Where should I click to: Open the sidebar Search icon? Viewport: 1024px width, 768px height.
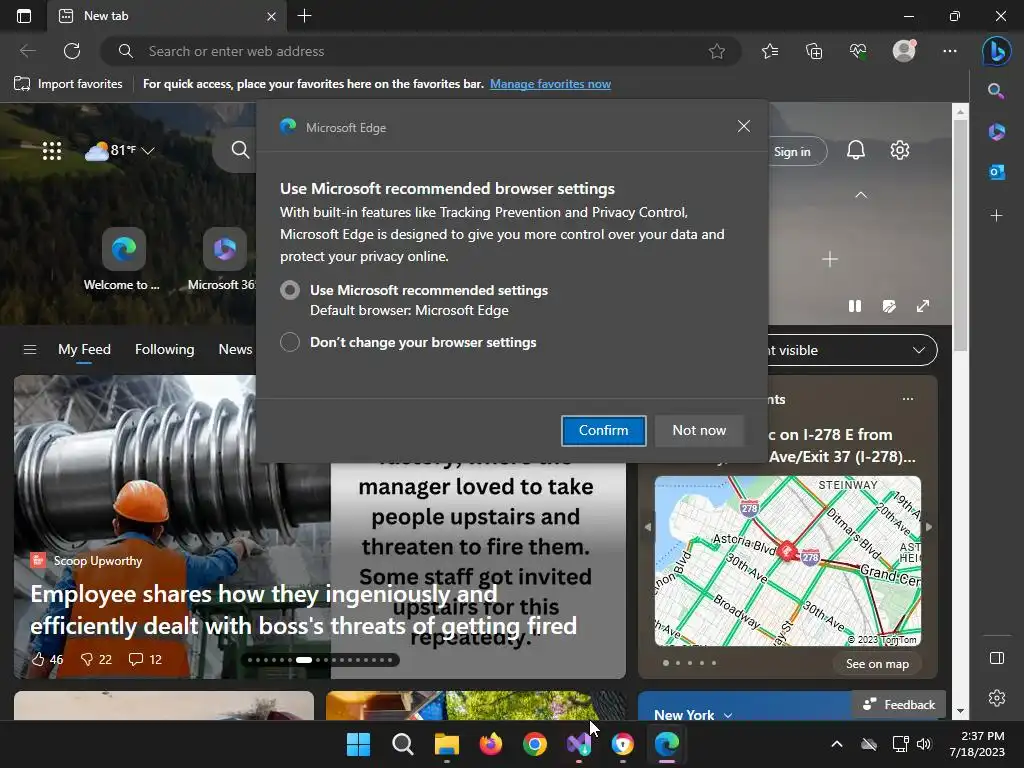996,91
